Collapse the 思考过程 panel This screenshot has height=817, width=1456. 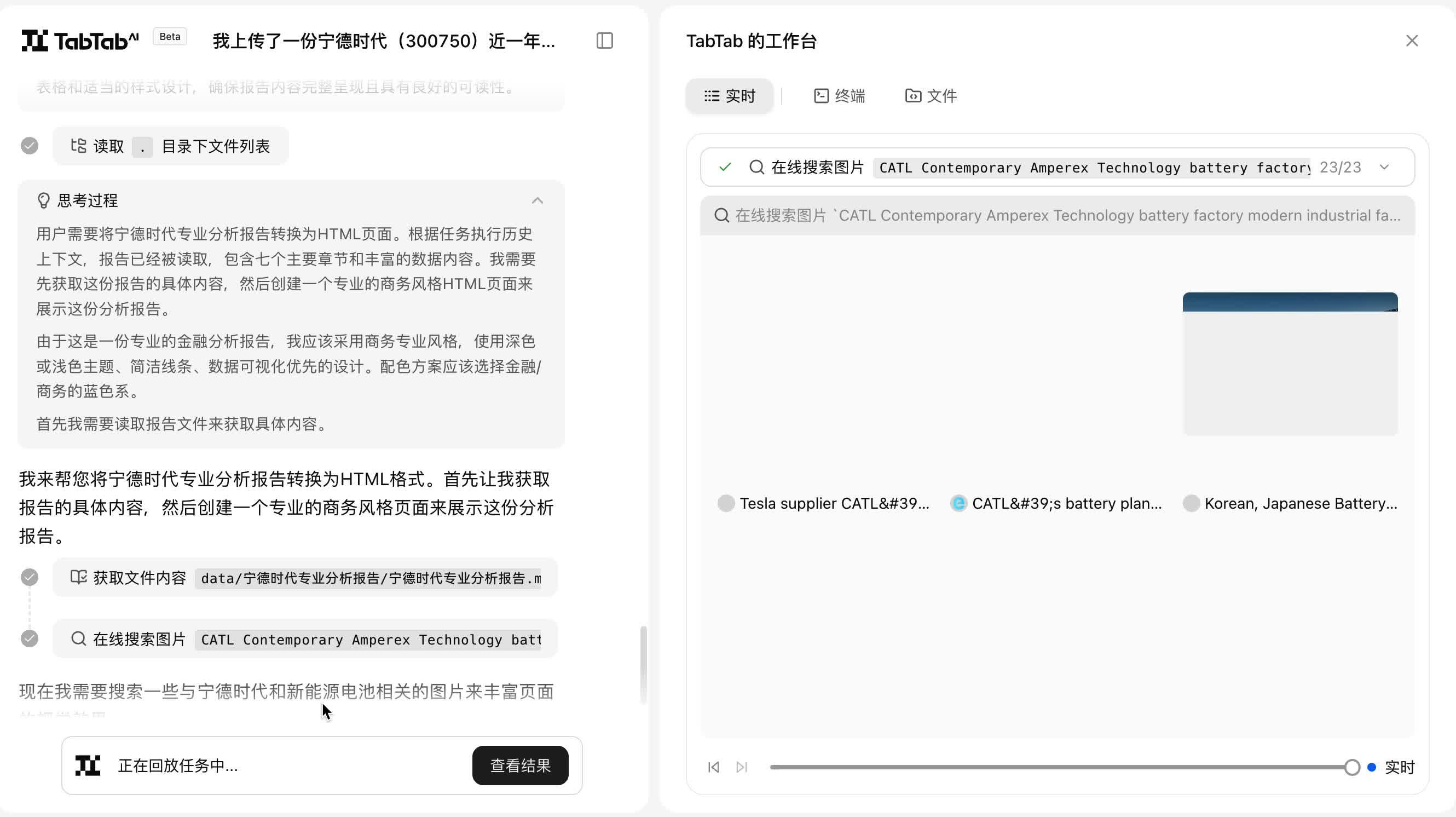tap(537, 201)
